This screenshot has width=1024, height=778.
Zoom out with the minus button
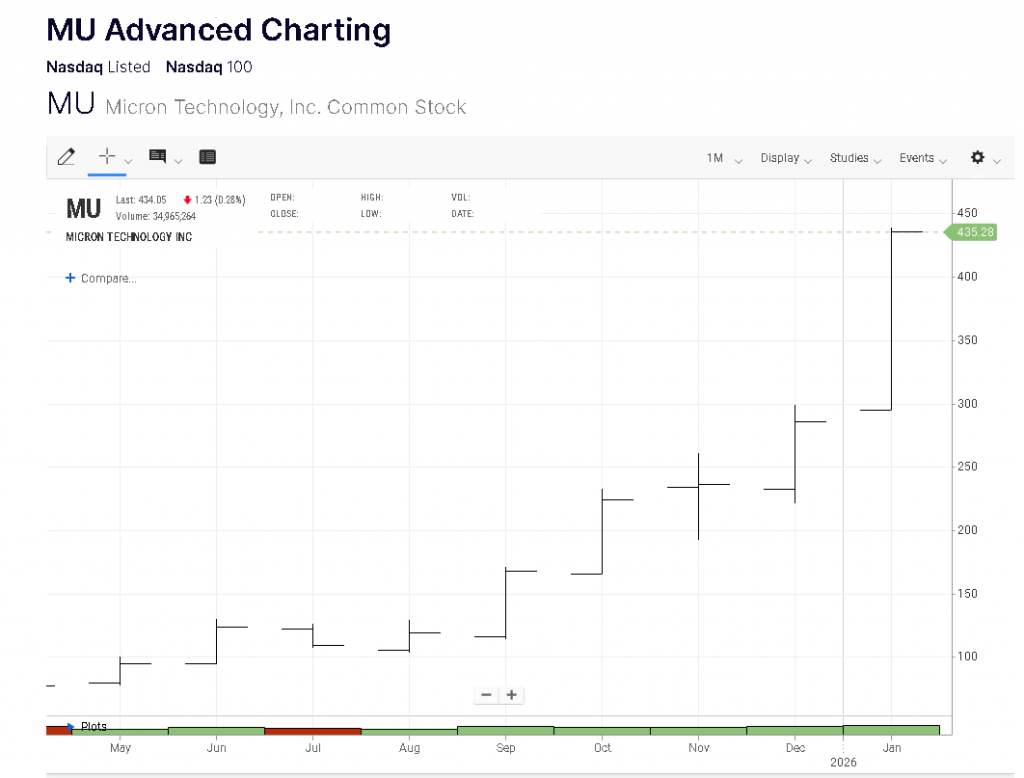487,695
